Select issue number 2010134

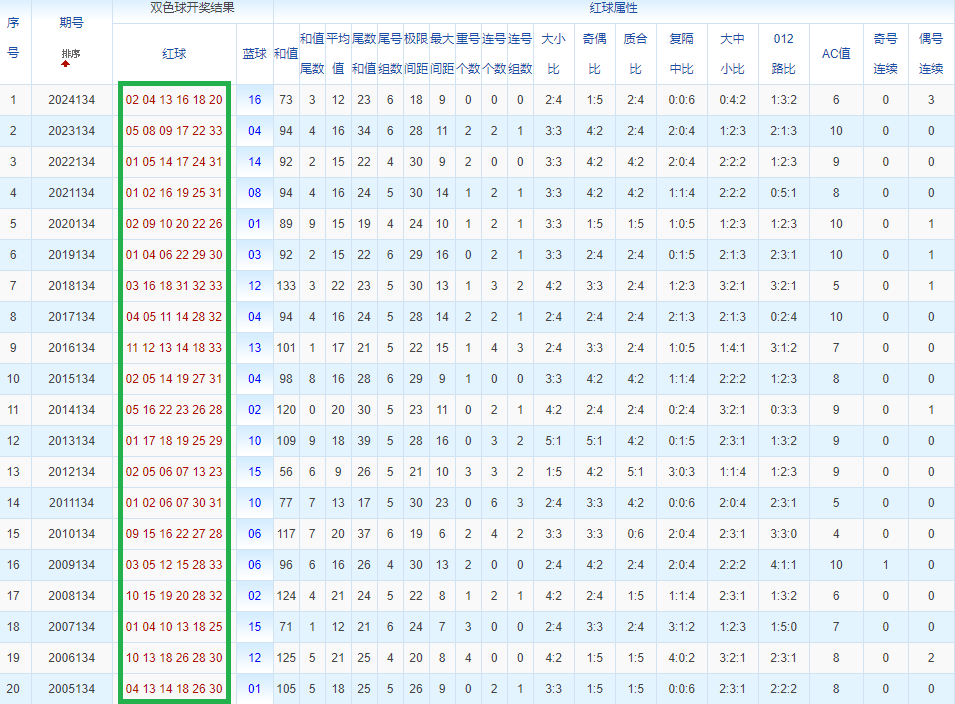(x=72, y=534)
